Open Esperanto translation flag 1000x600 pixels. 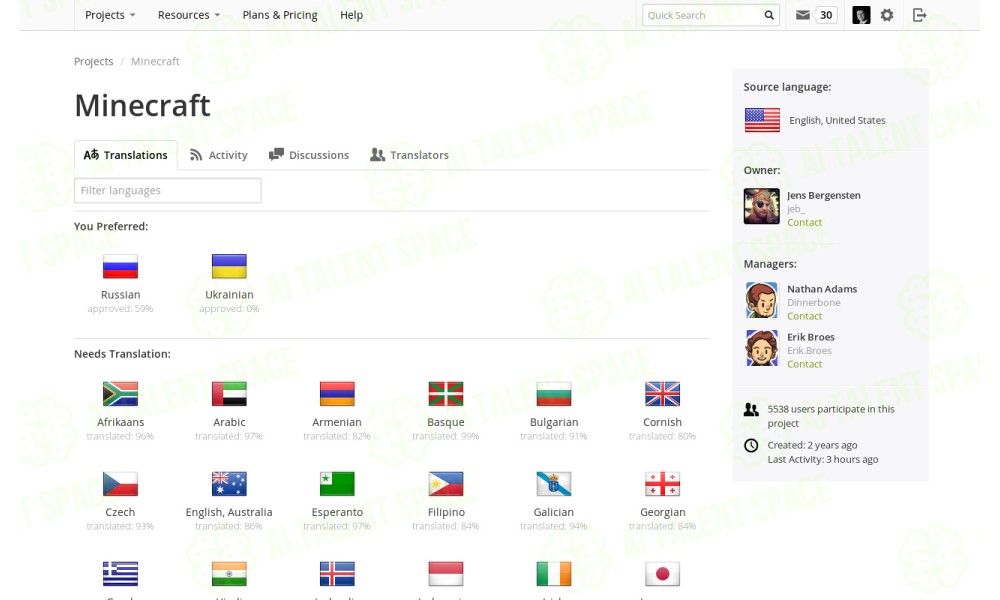[x=337, y=484]
